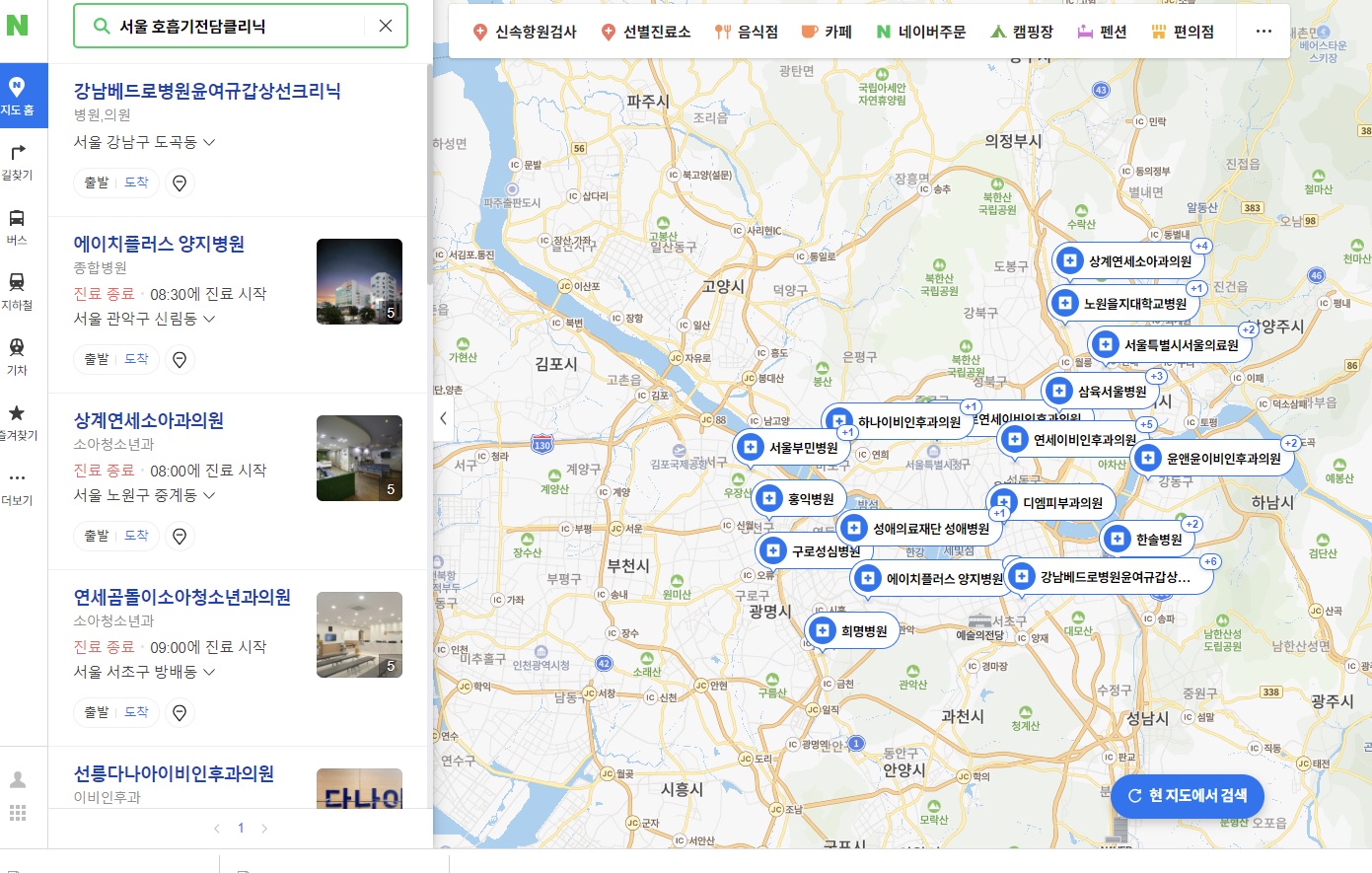This screenshot has height=873, width=1372.
Task: Select 신속항원검사 category filter
Action: pos(525,32)
